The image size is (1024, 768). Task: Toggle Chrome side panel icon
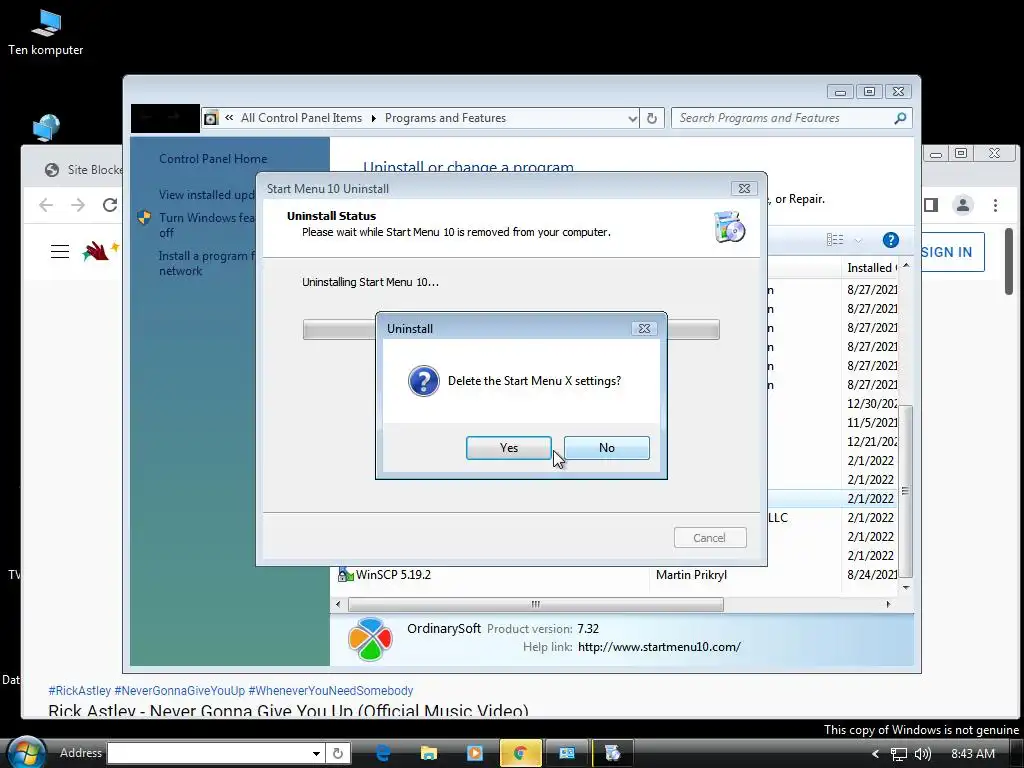(931, 205)
